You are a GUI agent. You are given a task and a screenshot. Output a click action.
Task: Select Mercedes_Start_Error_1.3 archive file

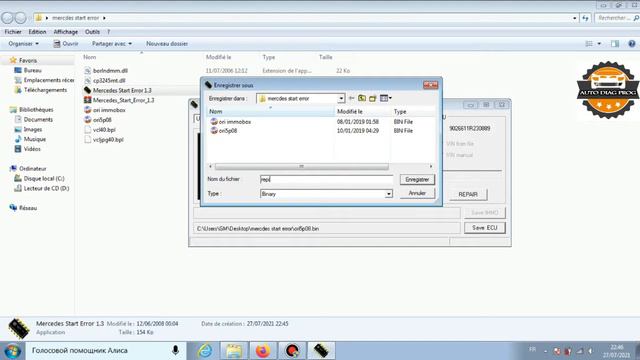124,100
